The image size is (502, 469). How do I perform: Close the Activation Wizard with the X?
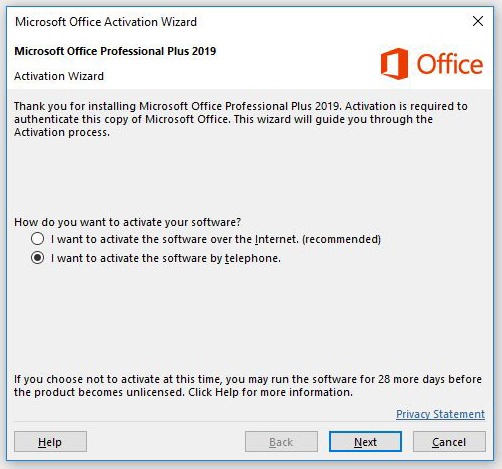coord(478,21)
